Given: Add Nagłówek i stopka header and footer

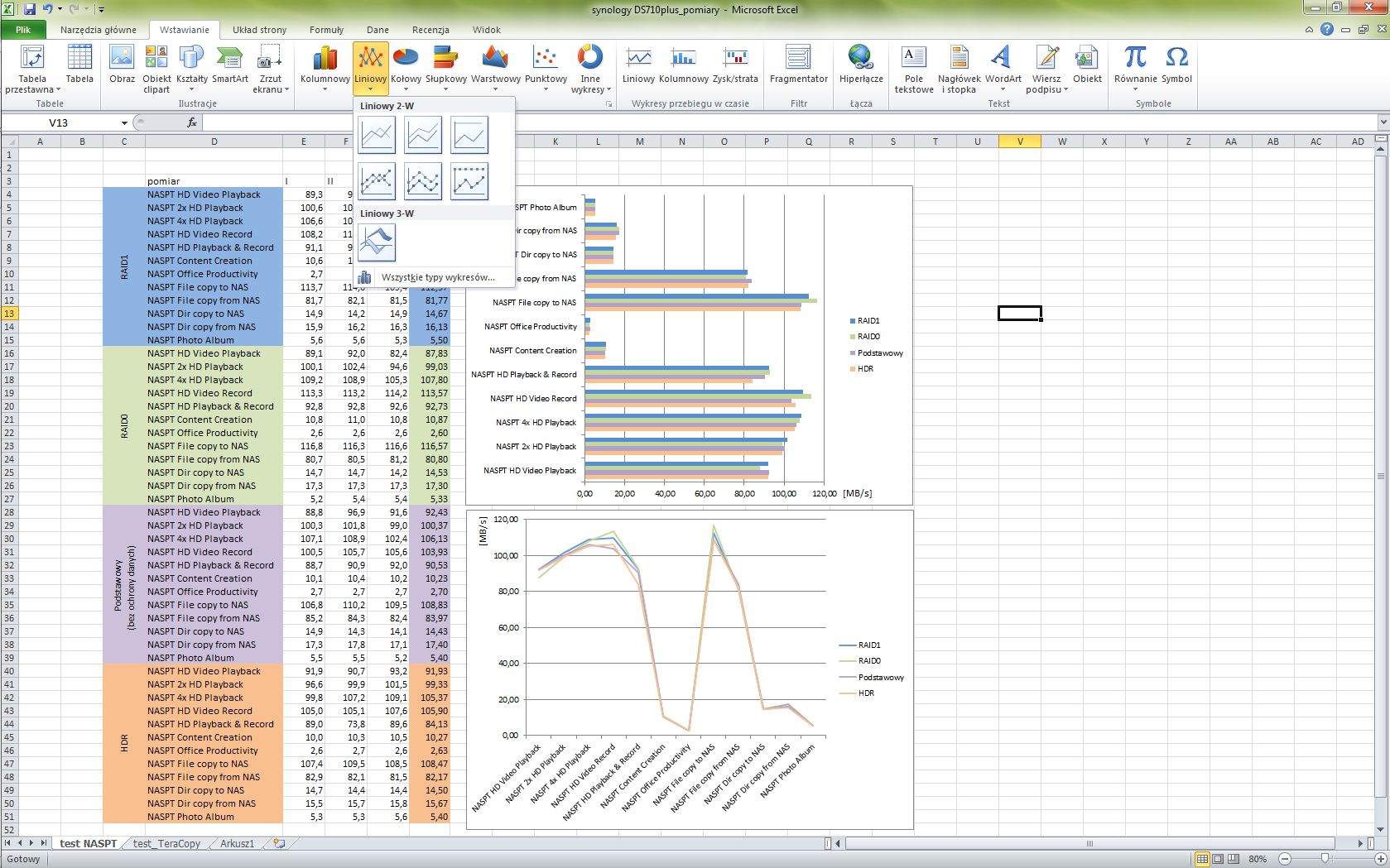Looking at the screenshot, I should (x=959, y=69).
